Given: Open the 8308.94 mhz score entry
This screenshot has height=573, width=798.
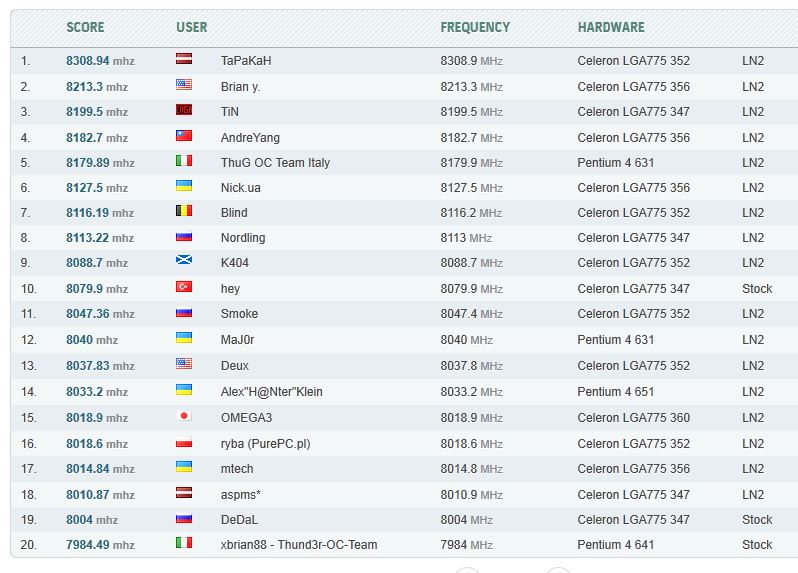Looking at the screenshot, I should [x=100, y=61].
